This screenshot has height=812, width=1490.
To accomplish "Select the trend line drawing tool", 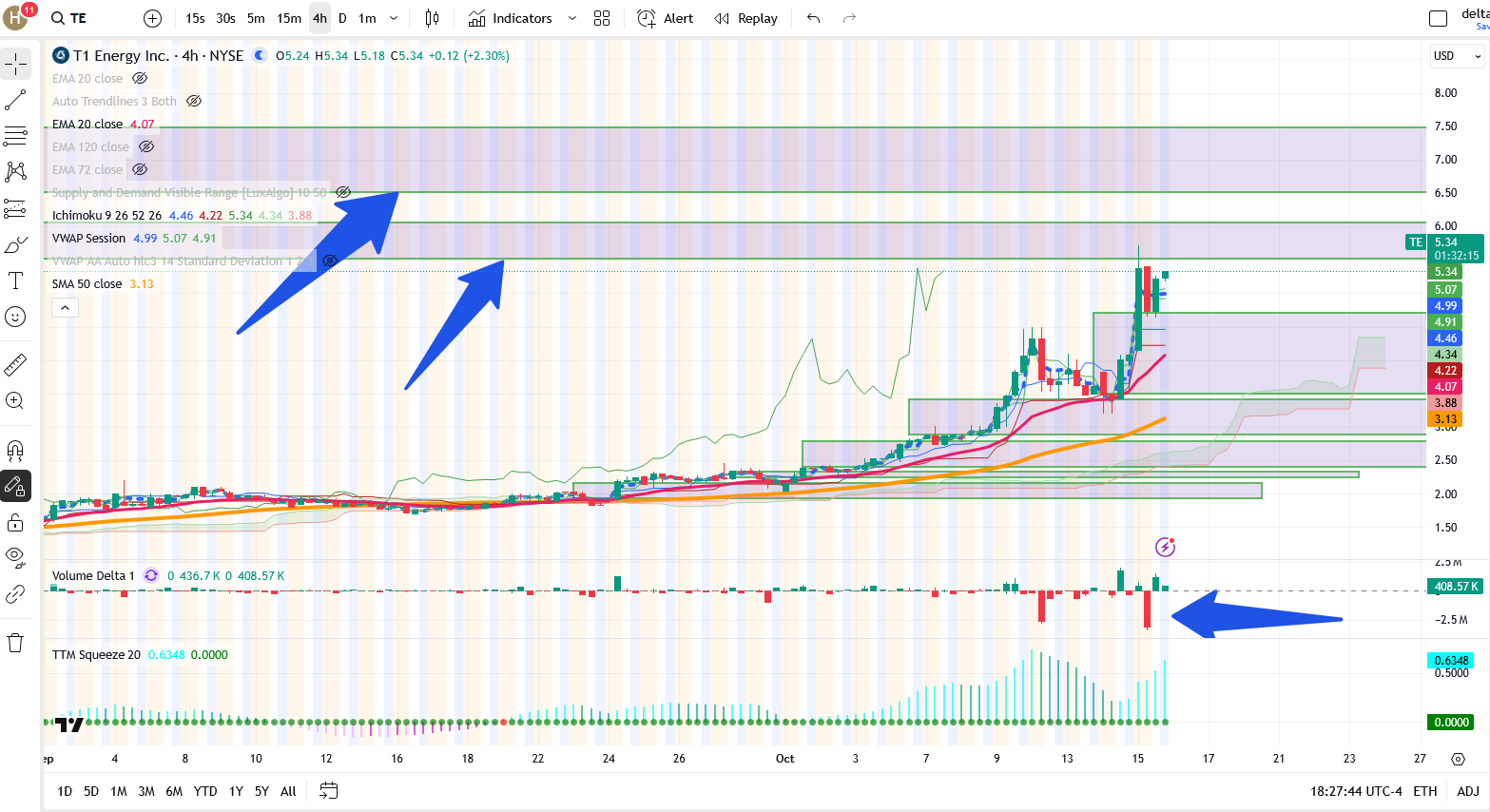I will [x=15, y=100].
